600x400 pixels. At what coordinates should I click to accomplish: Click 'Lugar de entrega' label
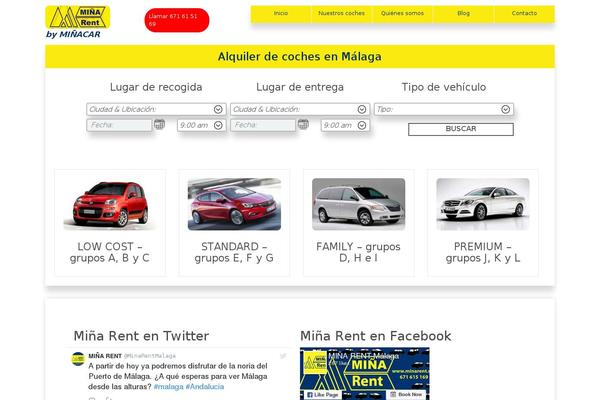pyautogui.click(x=300, y=87)
